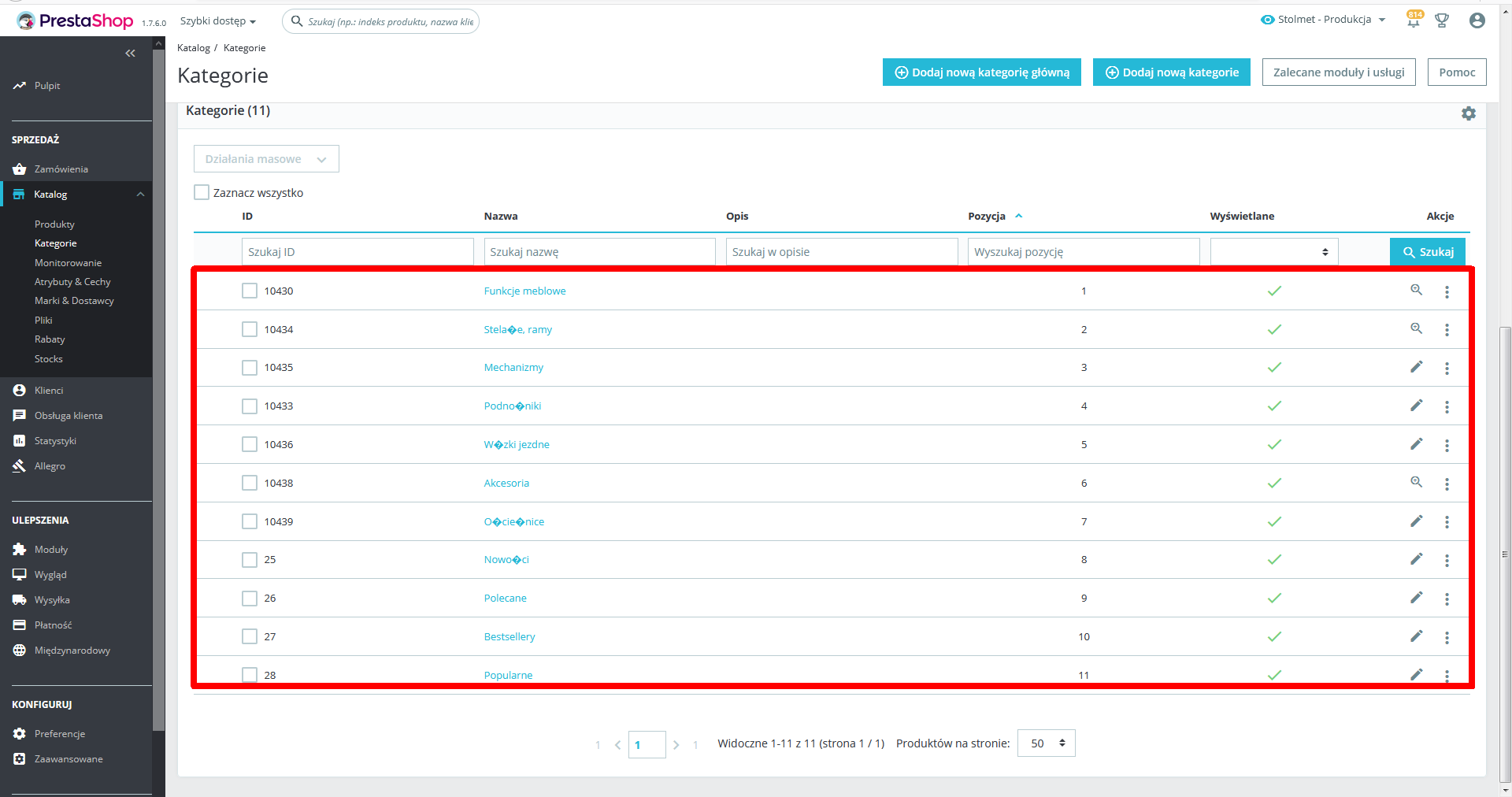1512x797 pixels.
Task: Open the Bestsellery category link
Action: (x=510, y=636)
